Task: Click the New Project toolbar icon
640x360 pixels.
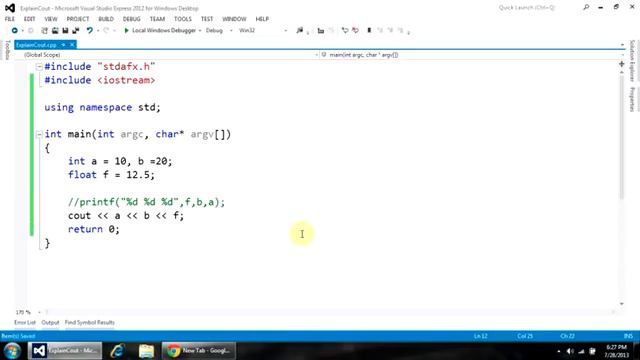Action: (44, 31)
